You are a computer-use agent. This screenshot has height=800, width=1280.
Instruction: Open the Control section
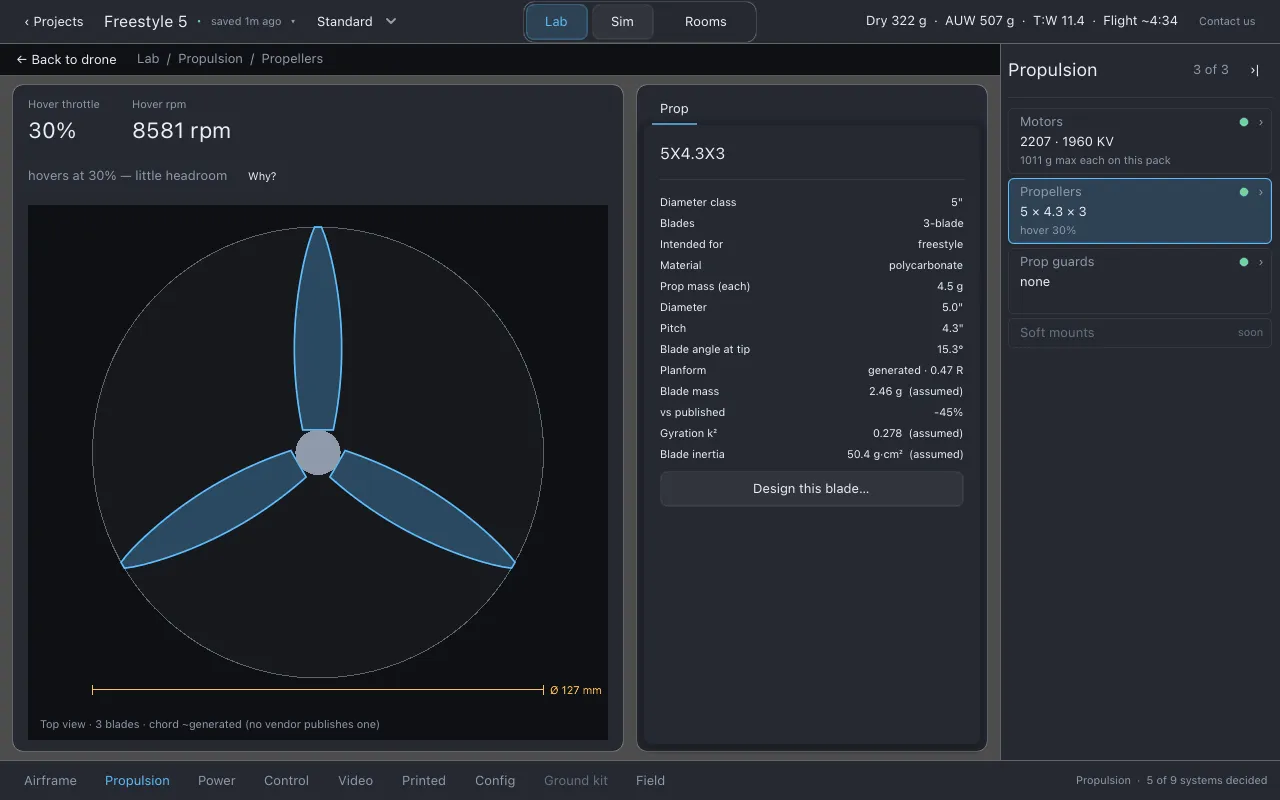286,781
